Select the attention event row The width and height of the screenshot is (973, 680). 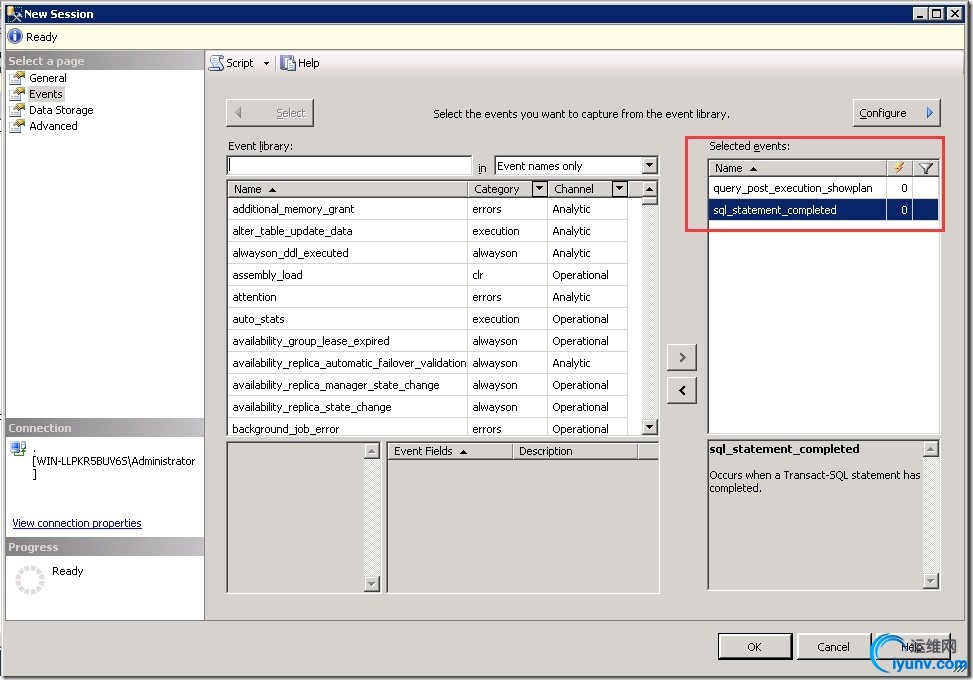428,297
